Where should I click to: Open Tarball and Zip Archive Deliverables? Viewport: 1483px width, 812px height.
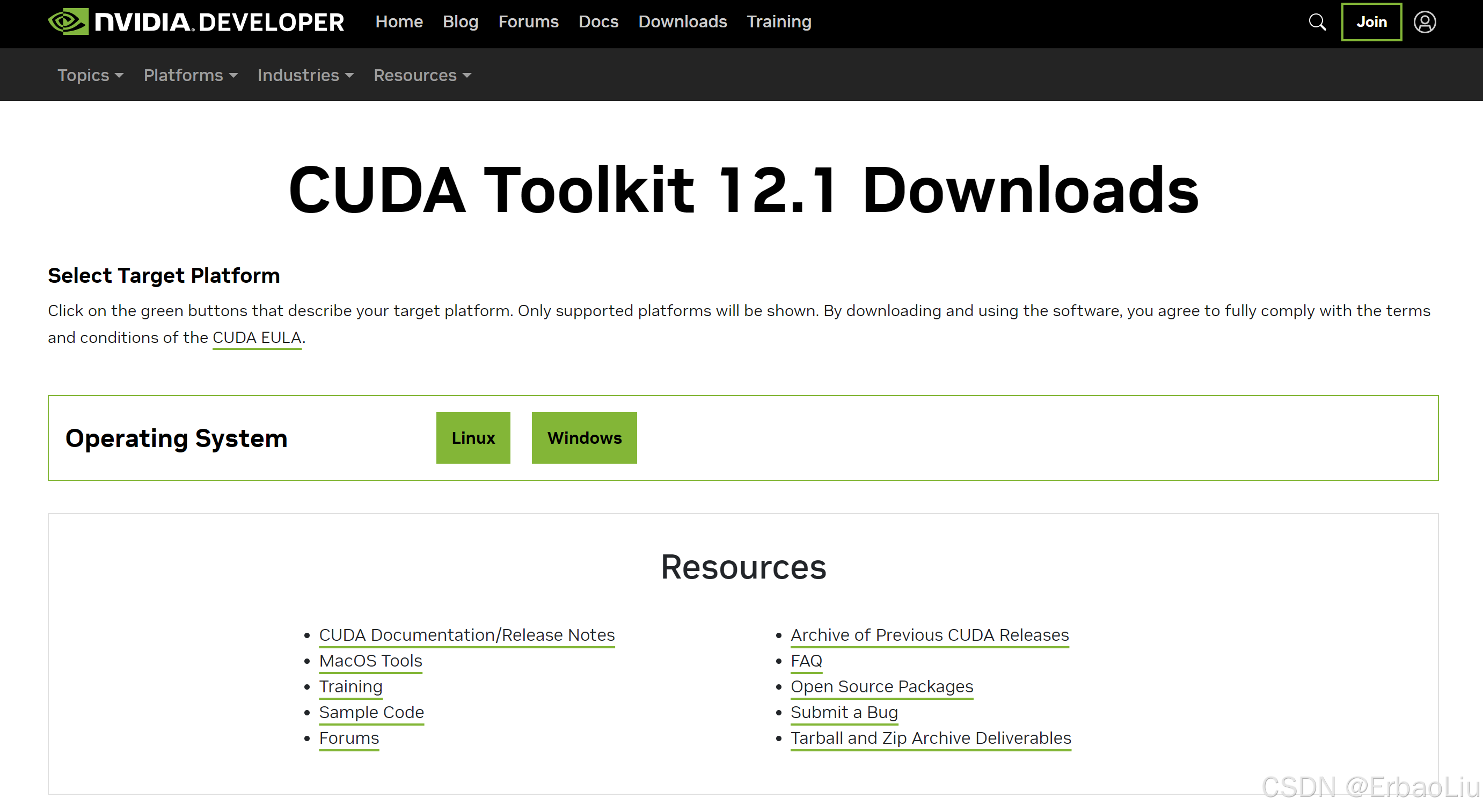point(930,738)
